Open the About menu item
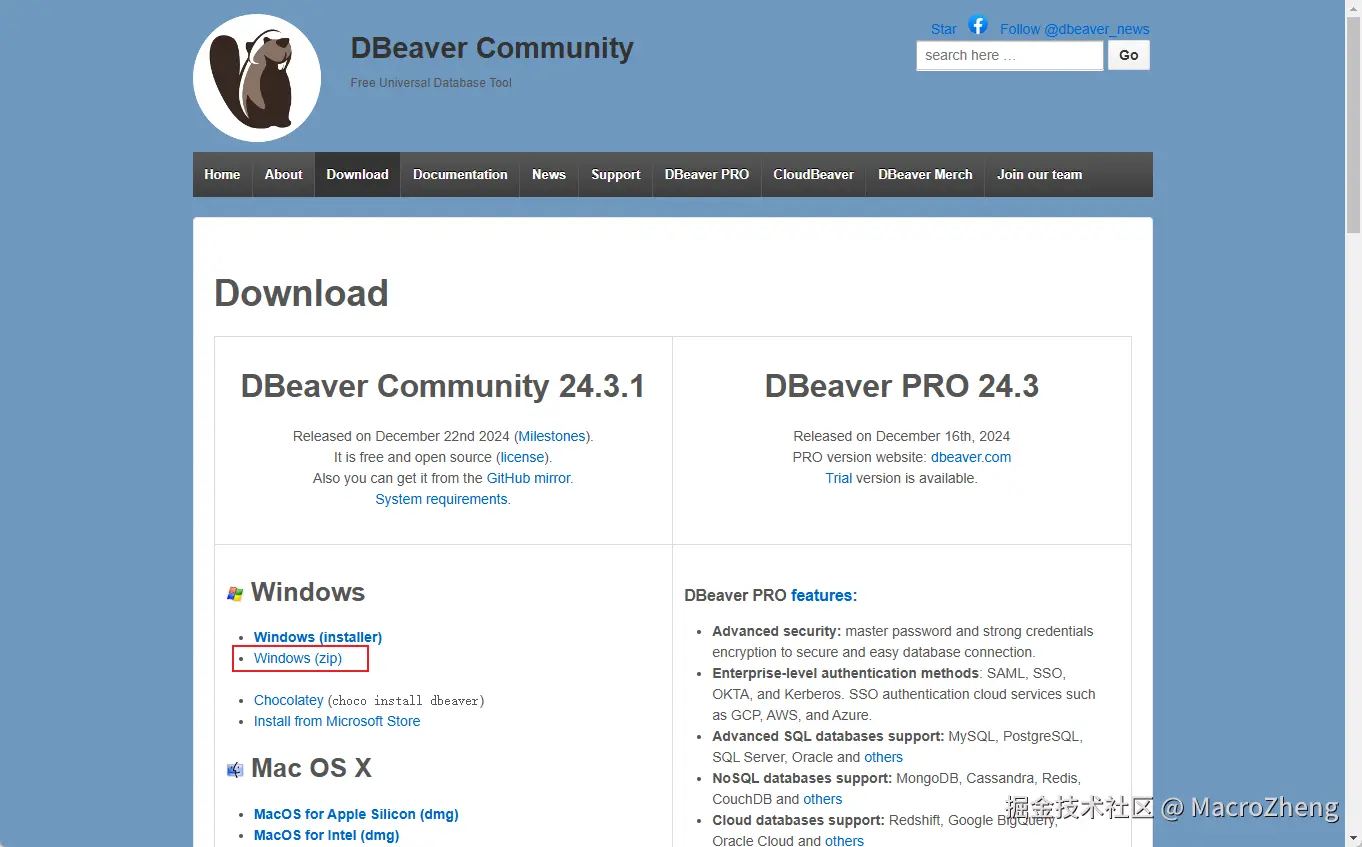Screen dimensions: 1362x847 pyautogui.click(x=283, y=174)
